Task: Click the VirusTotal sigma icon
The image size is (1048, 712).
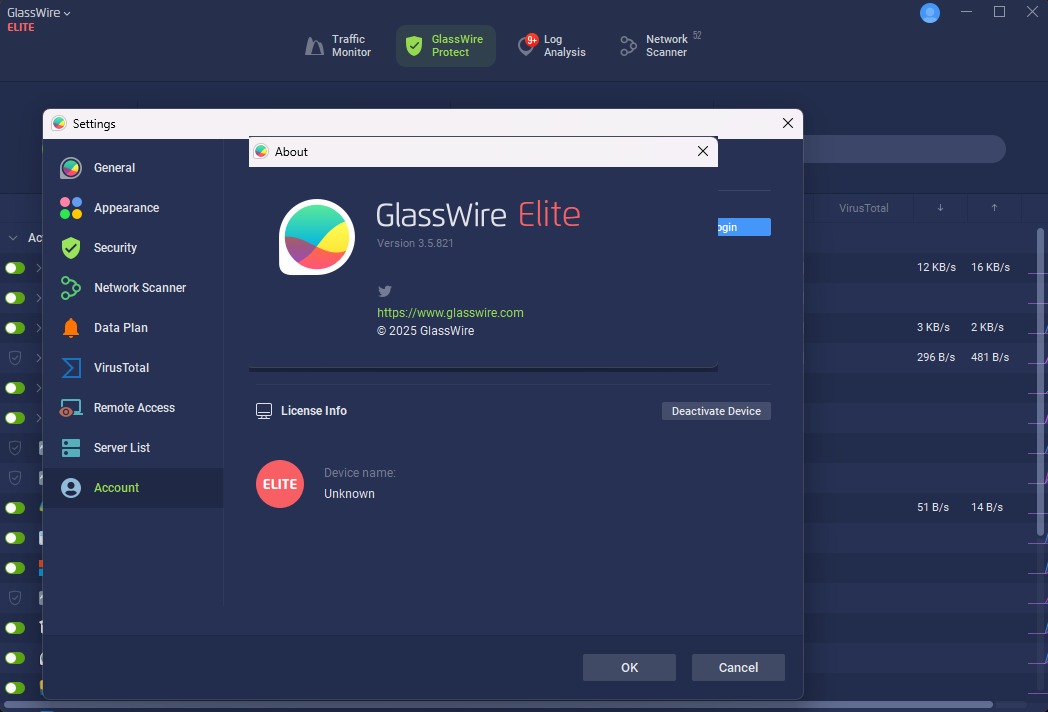Action: 71,368
